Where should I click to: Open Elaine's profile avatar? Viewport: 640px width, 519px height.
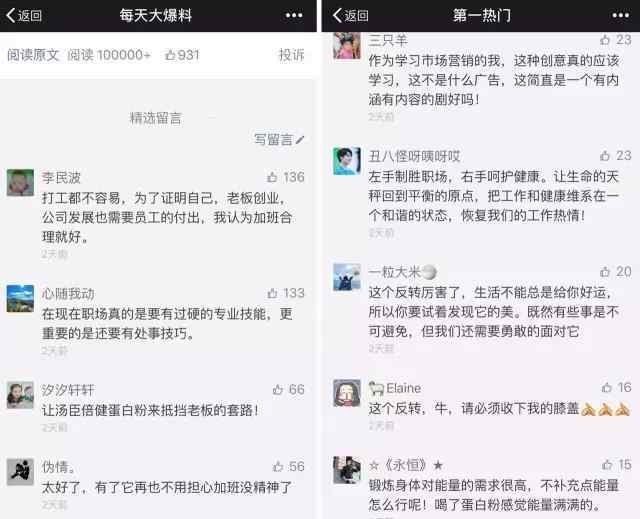coord(347,393)
